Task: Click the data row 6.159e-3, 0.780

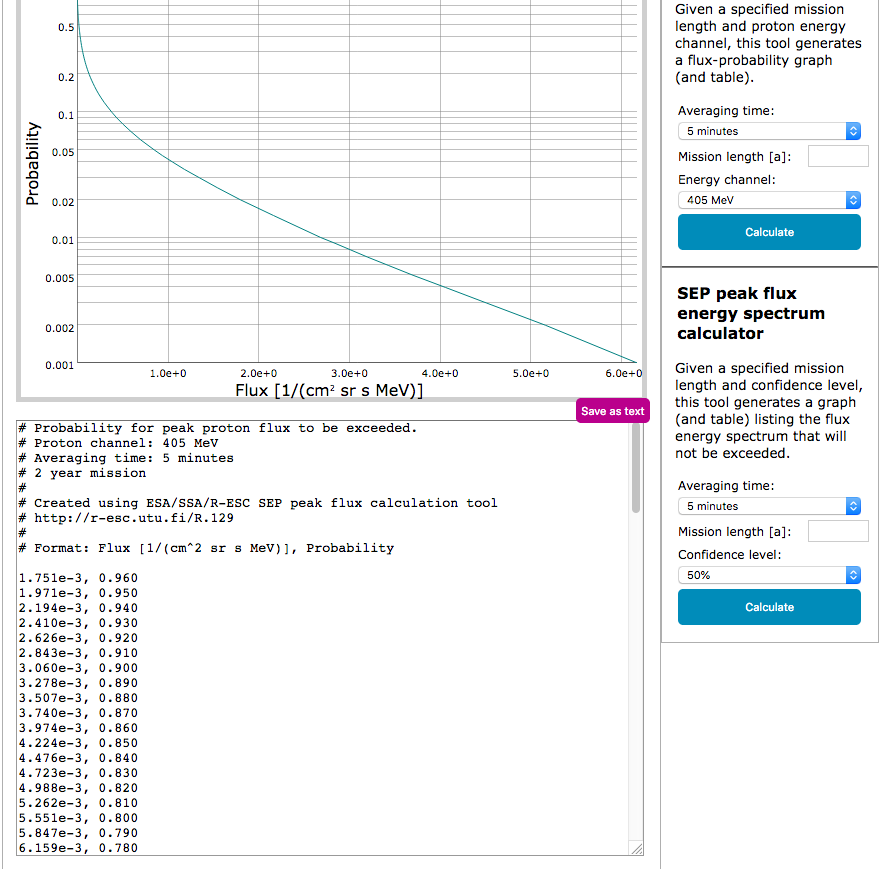Action: coord(78,848)
